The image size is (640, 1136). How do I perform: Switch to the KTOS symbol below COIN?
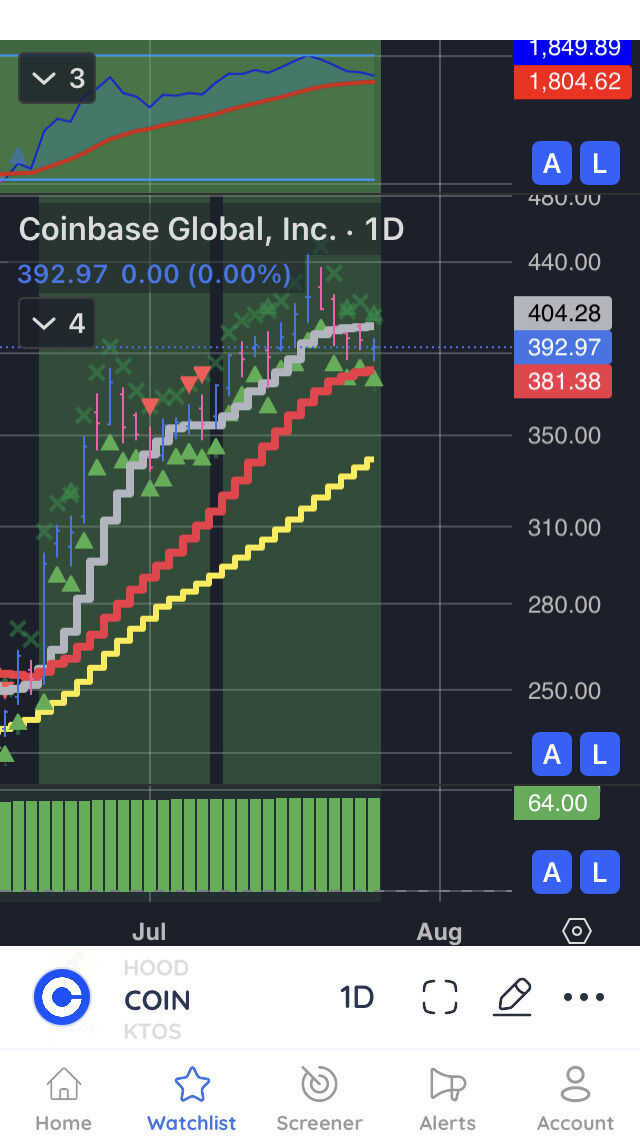[x=153, y=1031]
